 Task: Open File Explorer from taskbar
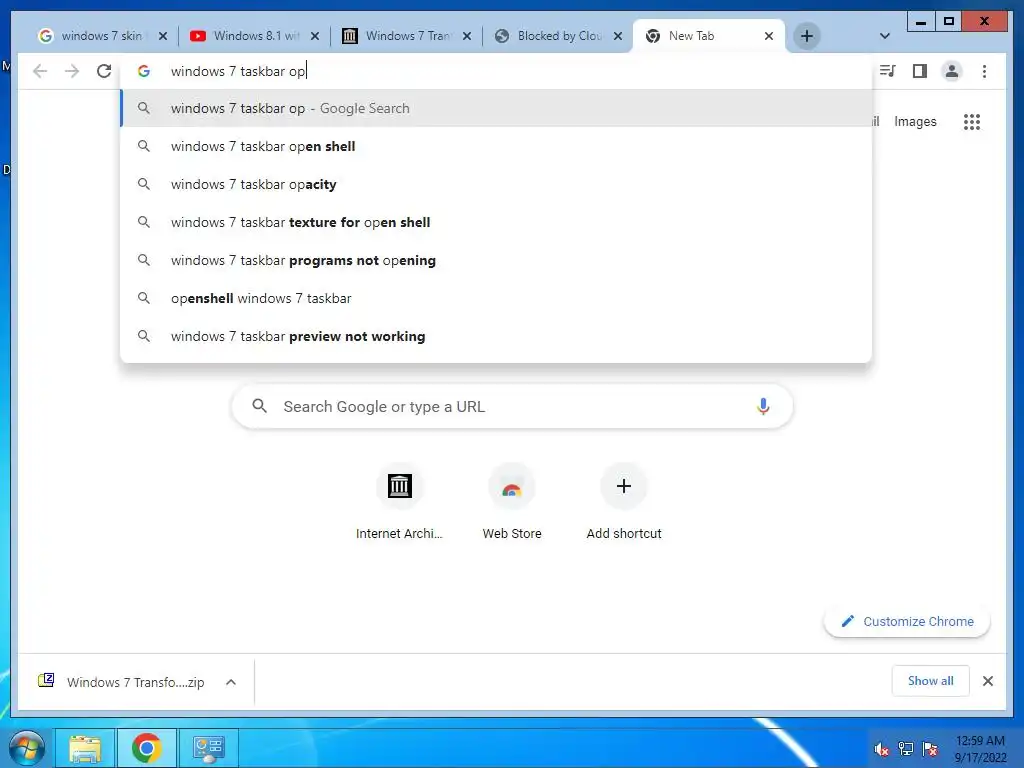(85, 748)
